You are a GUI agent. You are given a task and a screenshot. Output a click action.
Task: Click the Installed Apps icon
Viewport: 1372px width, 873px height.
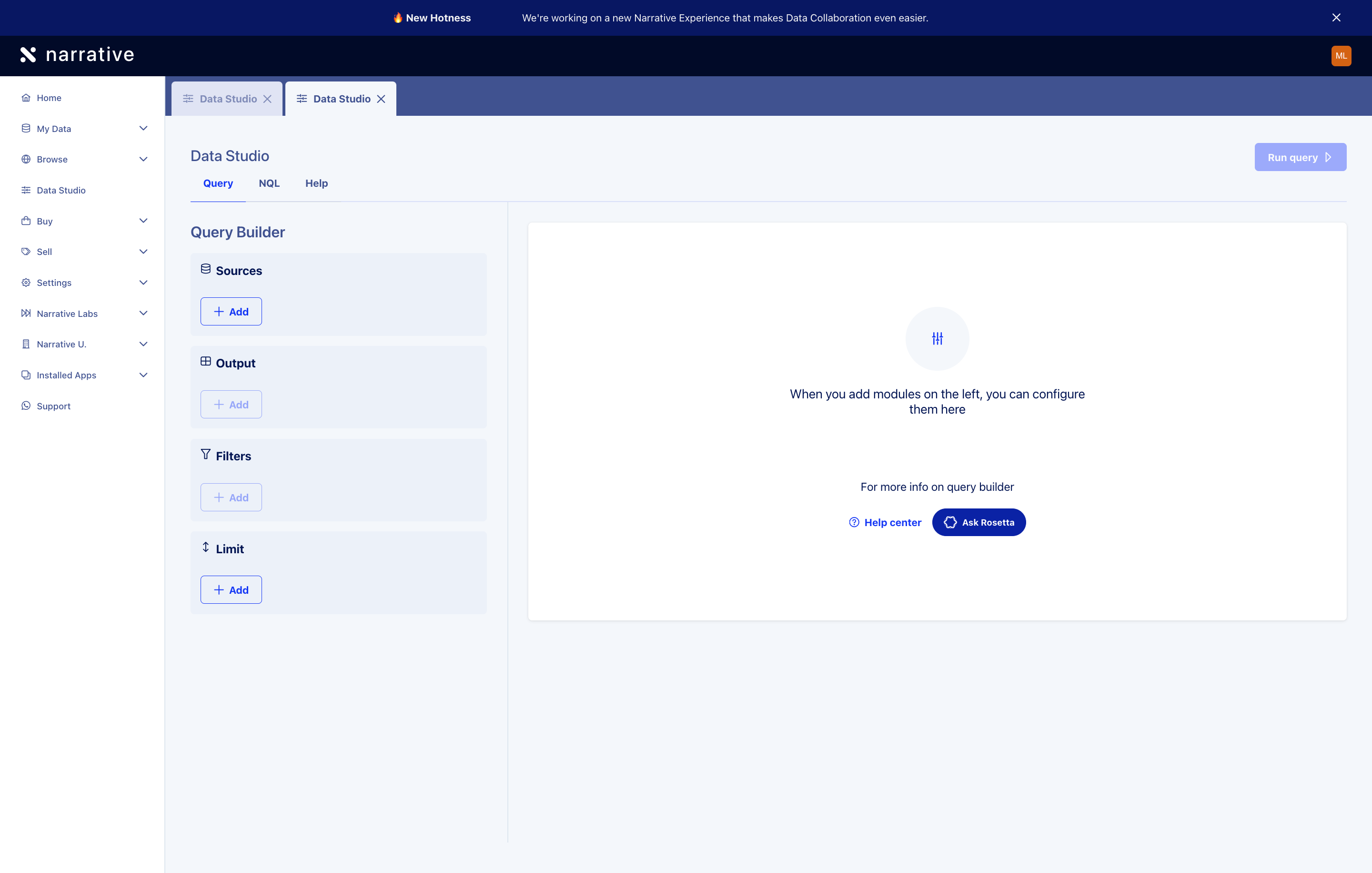pyautogui.click(x=26, y=375)
